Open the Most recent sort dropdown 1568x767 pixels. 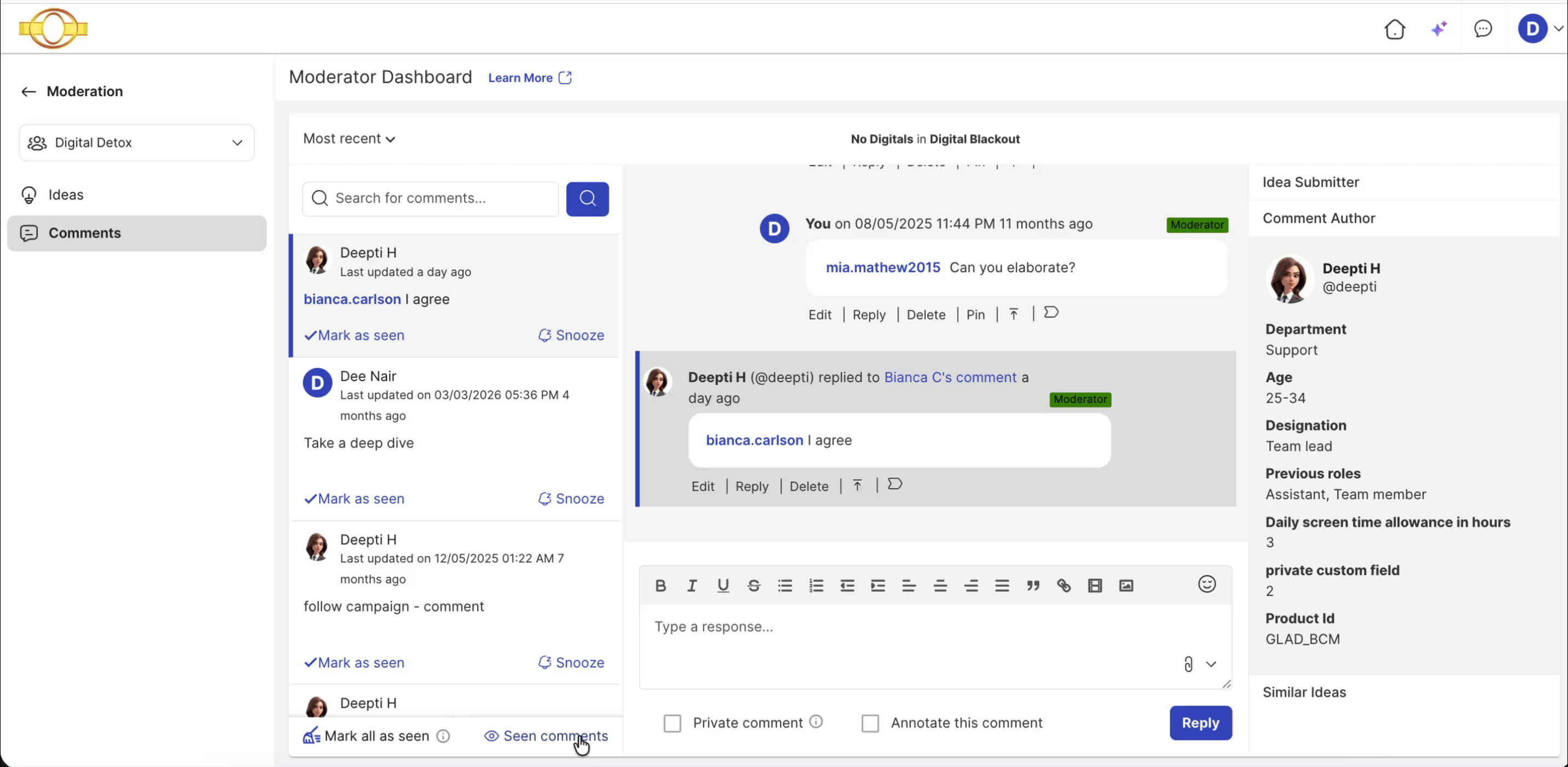pyautogui.click(x=350, y=139)
